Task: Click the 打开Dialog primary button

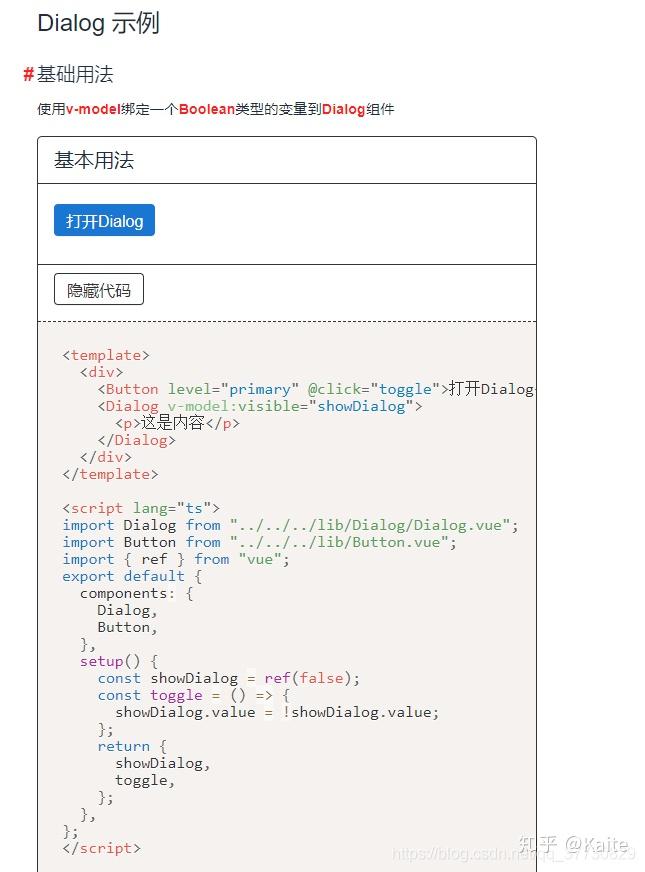Action: coord(104,220)
